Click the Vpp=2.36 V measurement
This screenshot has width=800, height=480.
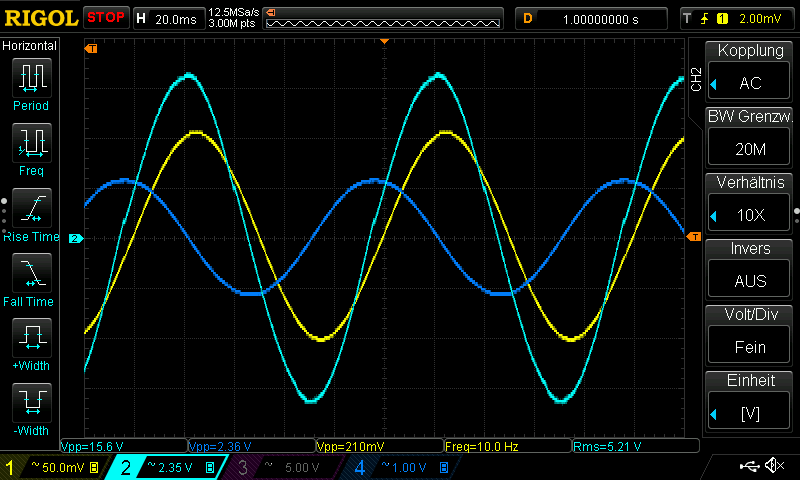tap(220, 447)
